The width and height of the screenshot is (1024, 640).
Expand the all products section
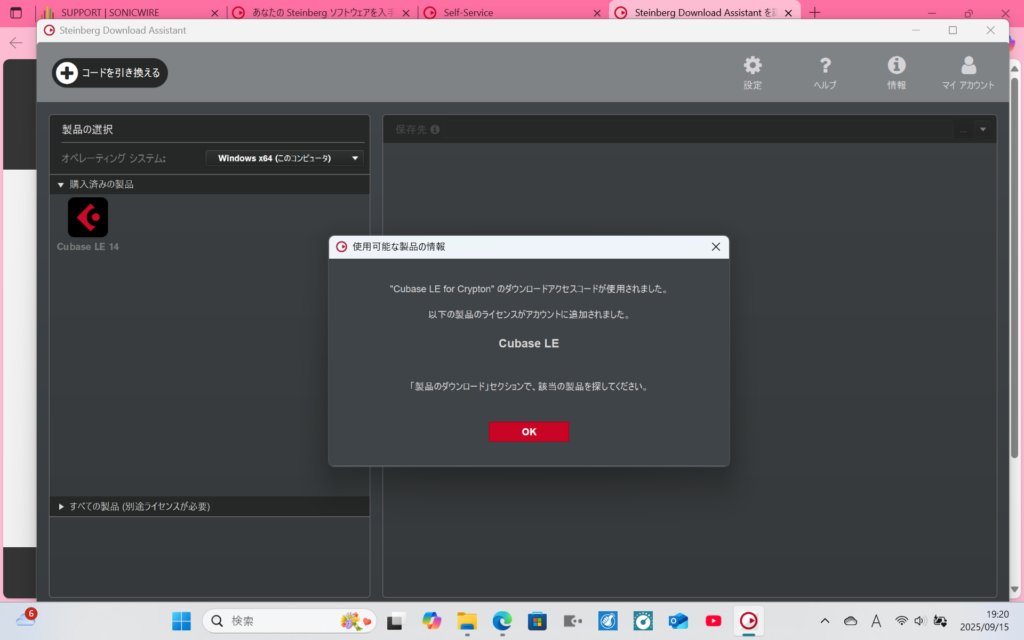[x=61, y=507]
